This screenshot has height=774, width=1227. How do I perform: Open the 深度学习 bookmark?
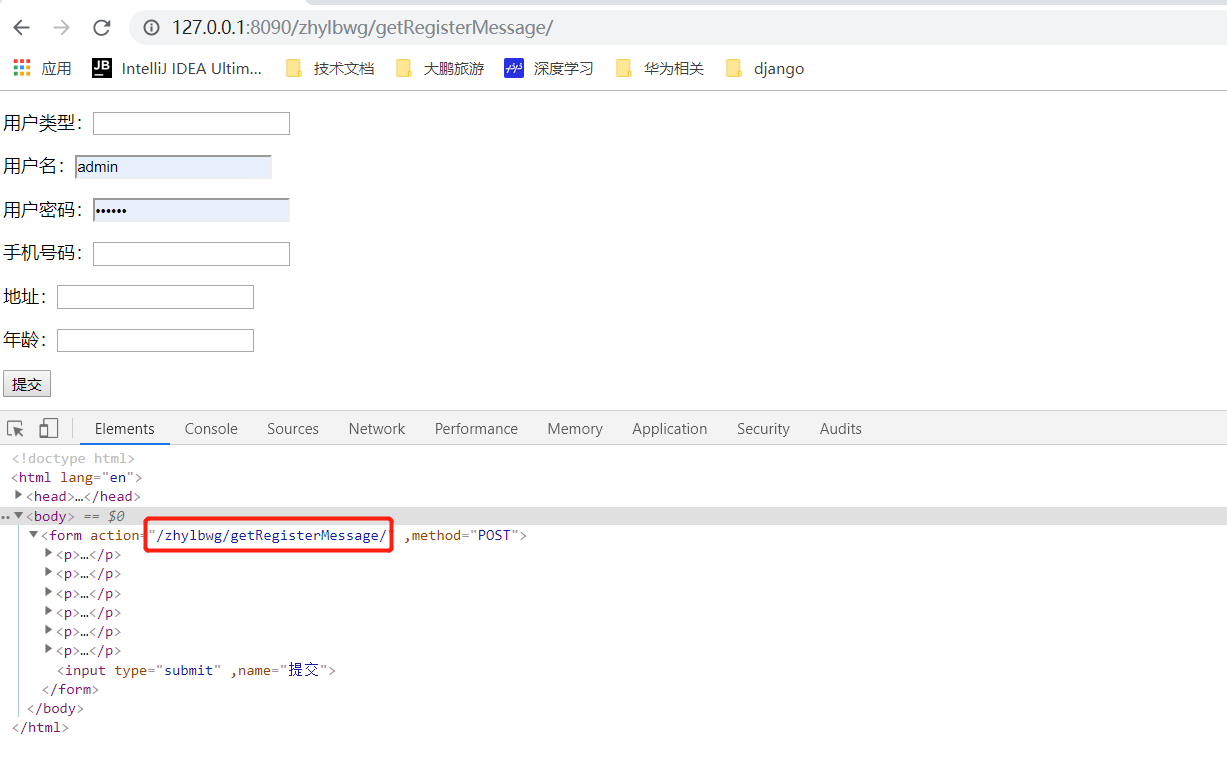[x=549, y=68]
